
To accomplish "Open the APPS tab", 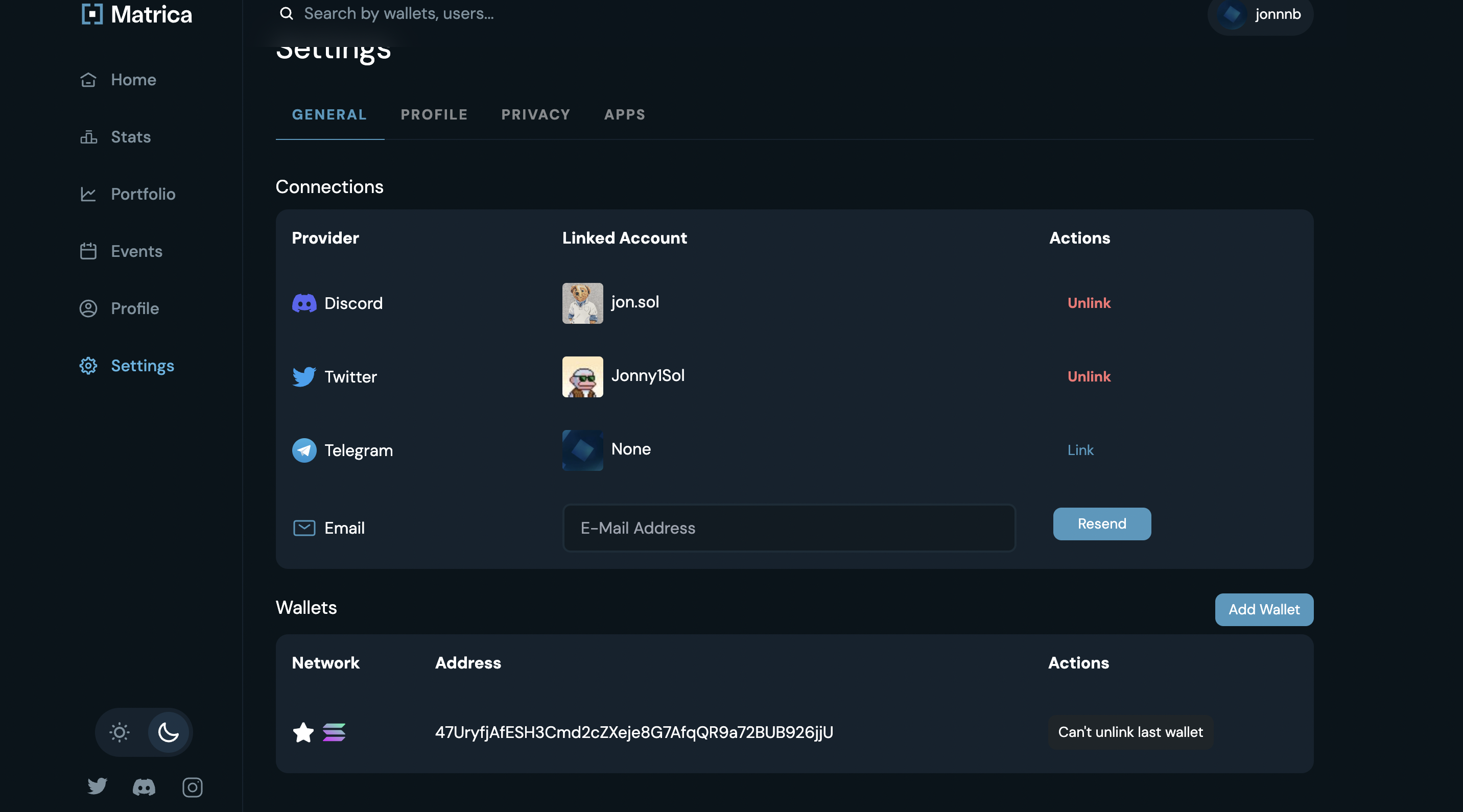I will coord(625,115).
